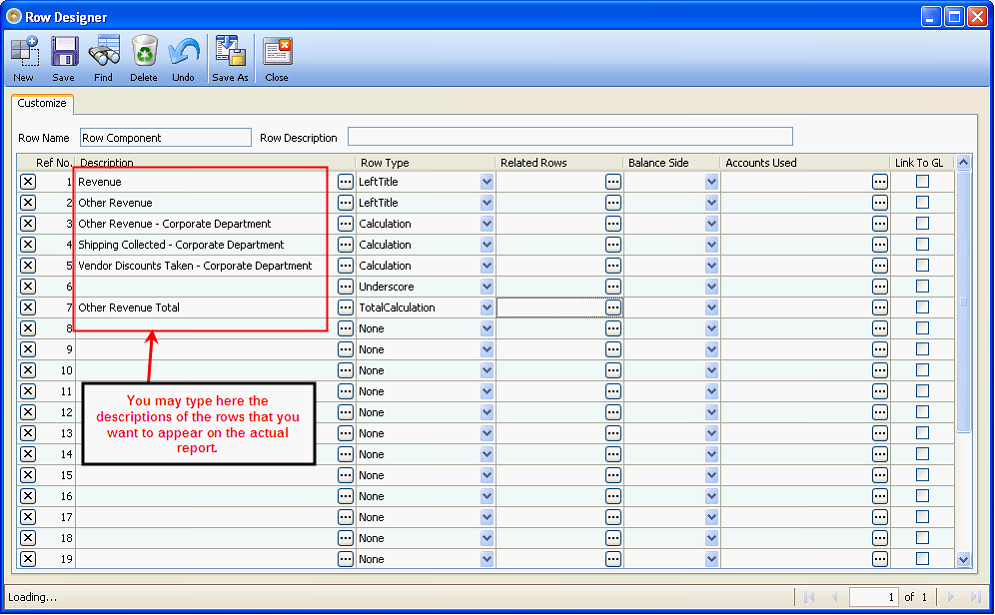Enable Link To GL for row 19
The width and height of the screenshot is (995, 615).
[x=923, y=559]
